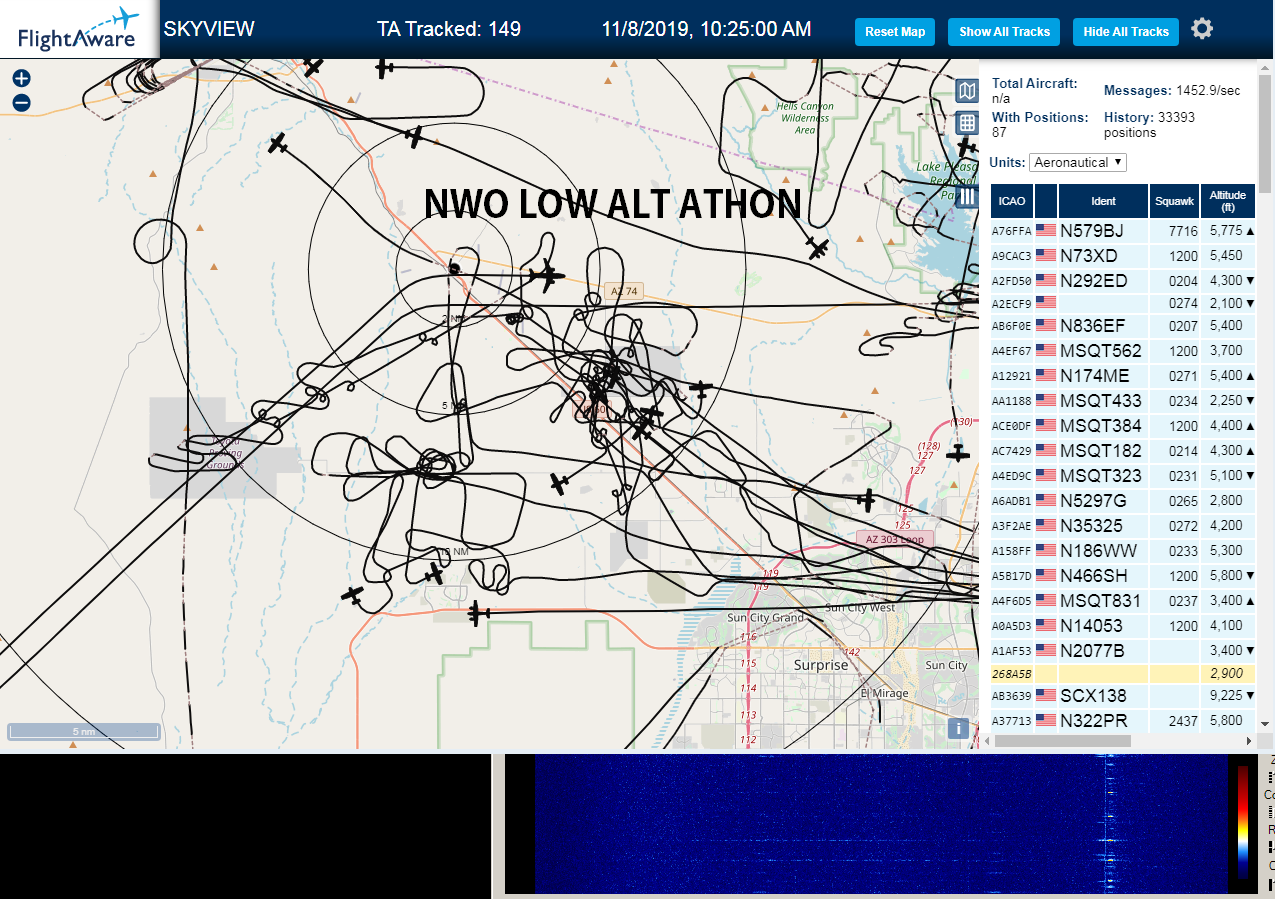
Task: Select the N836EF aircraft row
Action: (1123, 326)
